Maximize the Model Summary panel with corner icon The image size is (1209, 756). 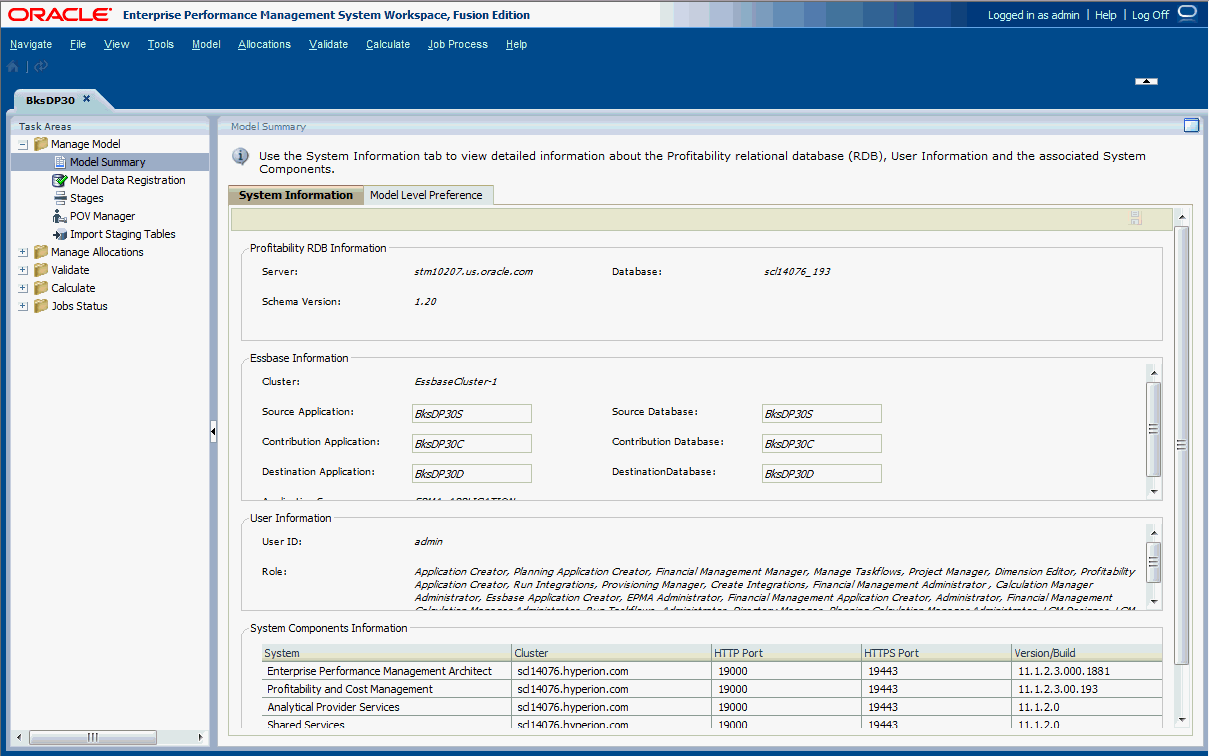click(1191, 126)
